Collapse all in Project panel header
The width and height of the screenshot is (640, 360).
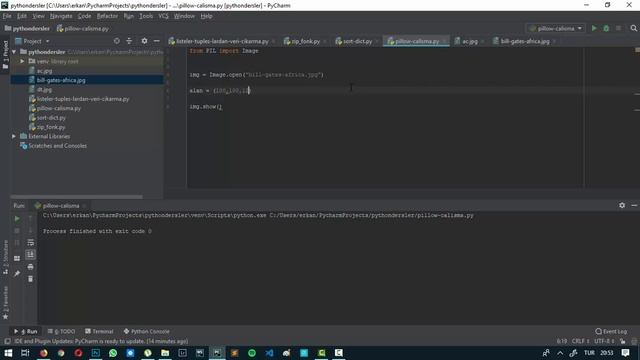(x=129, y=41)
